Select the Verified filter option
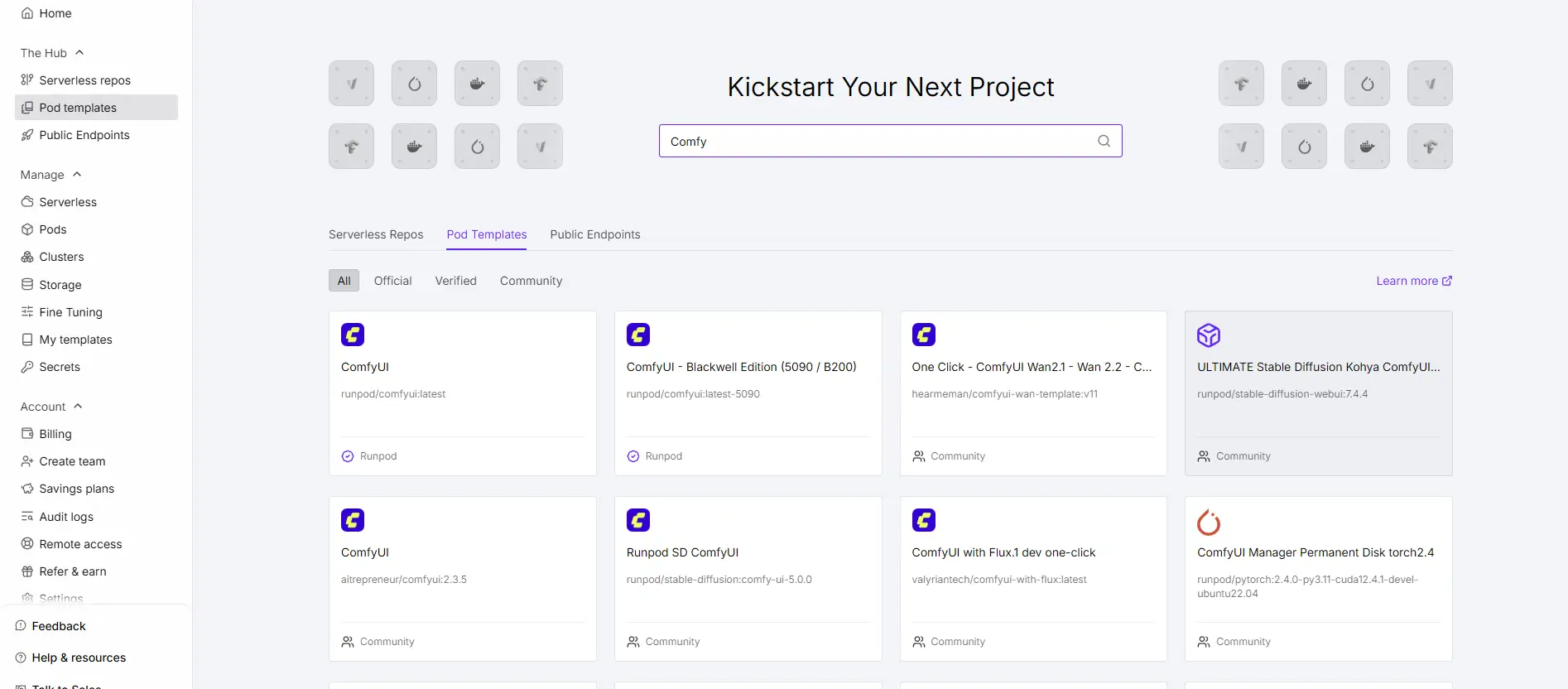 pyautogui.click(x=455, y=281)
